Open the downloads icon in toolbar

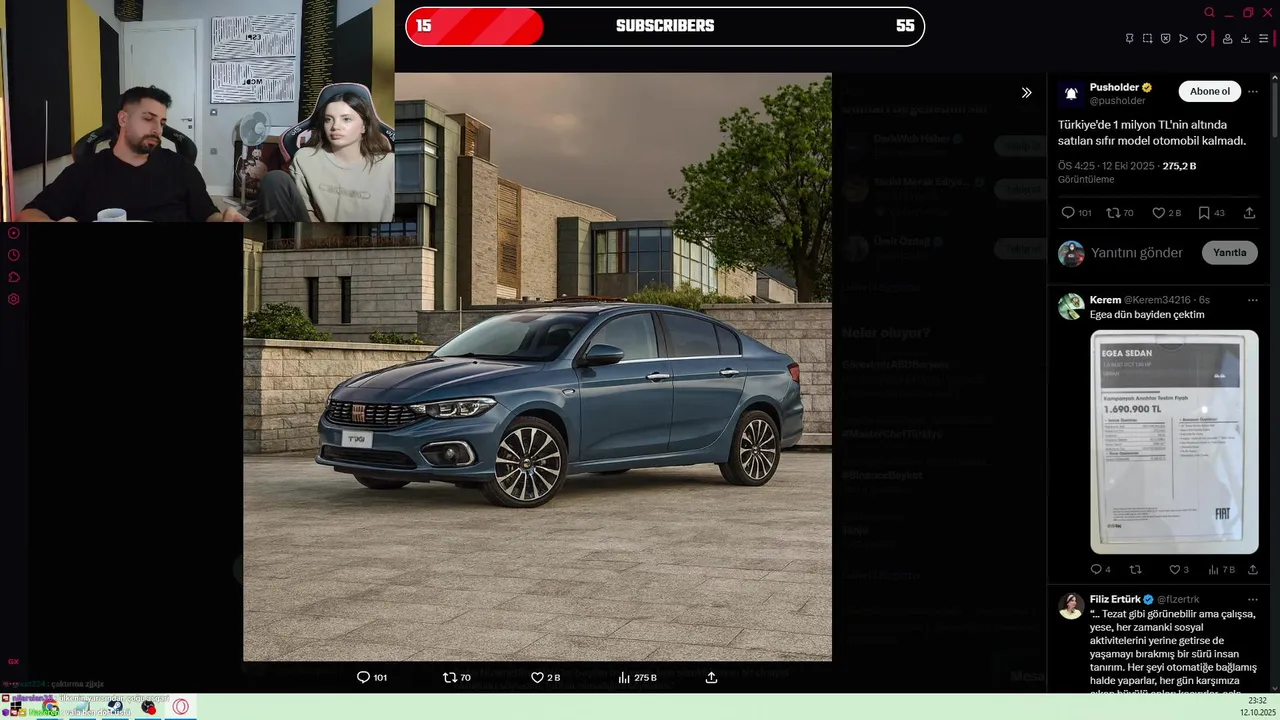pyautogui.click(x=1246, y=39)
